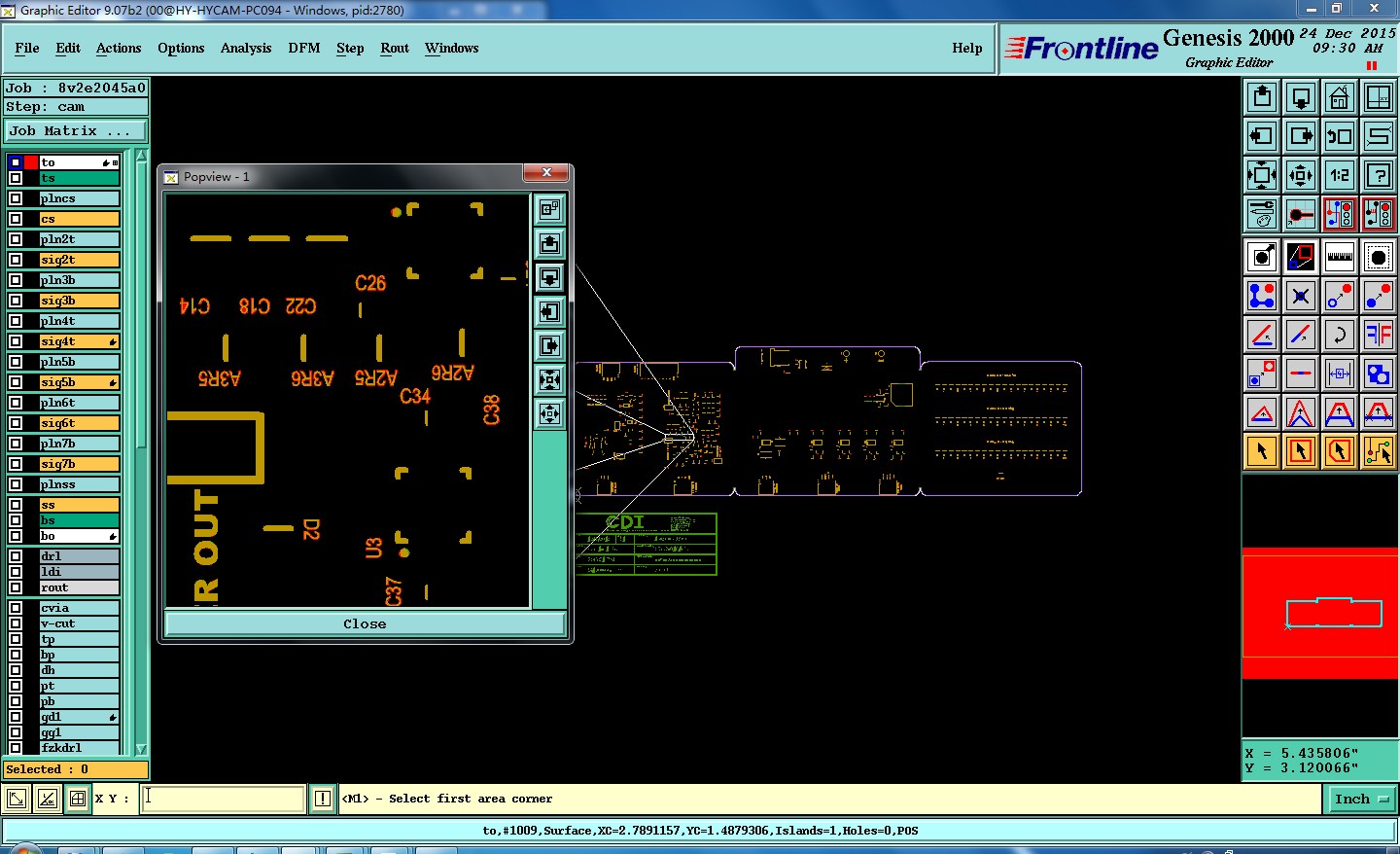Image resolution: width=1400 pixels, height=854 pixels.
Task: Open the Inch units dropdown
Action: [1361, 799]
